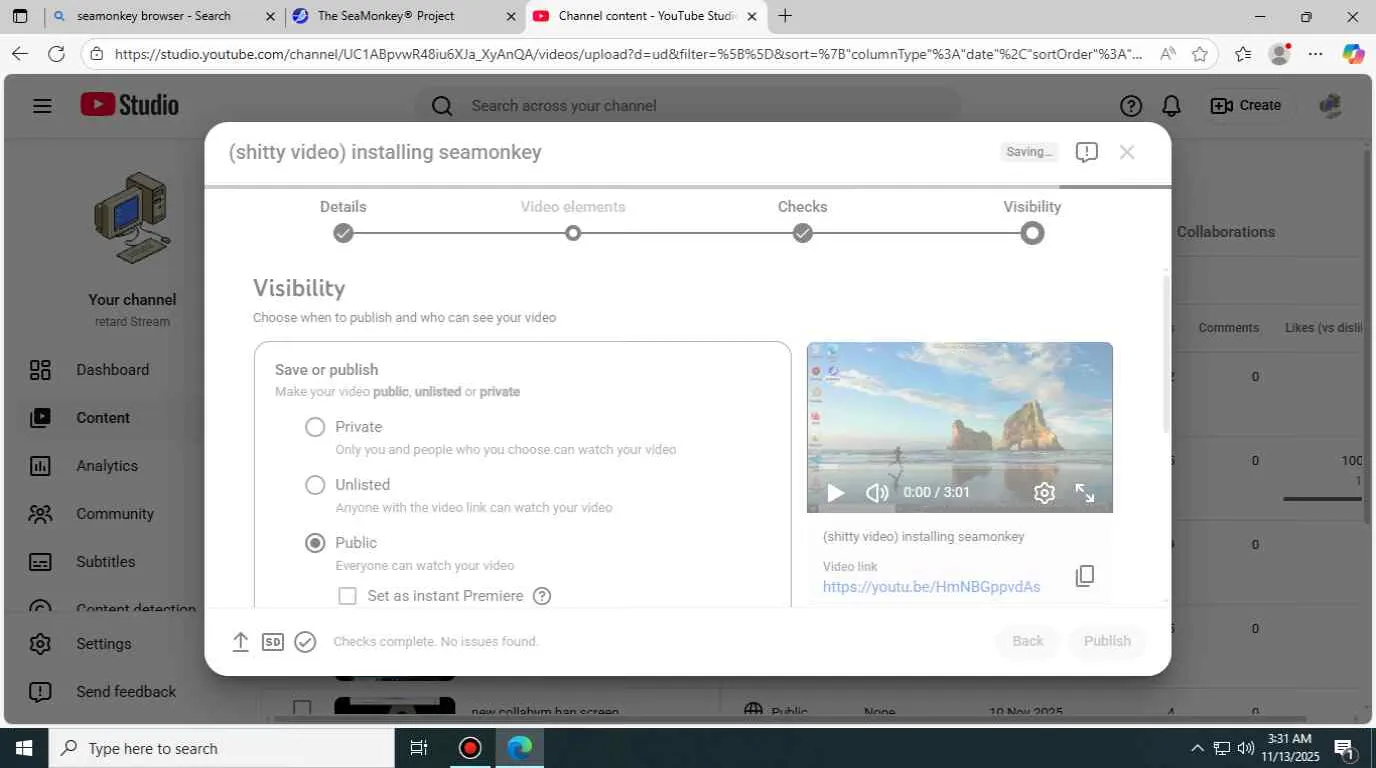Viewport: 1376px width, 768px height.
Task: Mute the video preview volume
Action: pos(877,492)
